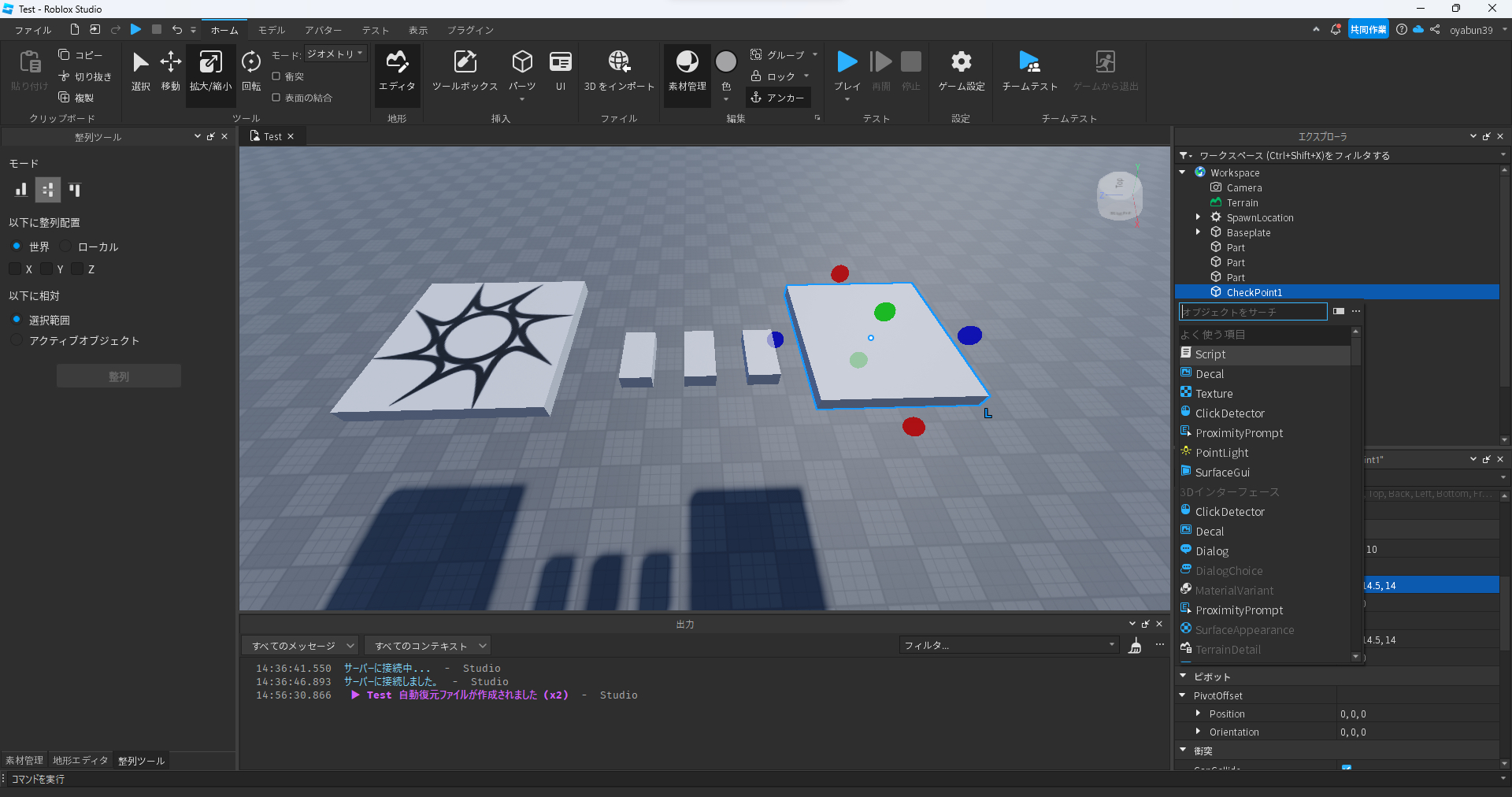Open the すべてのコンテキスト filter dropdown
This screenshot has height=797, width=1512.
pos(428,646)
